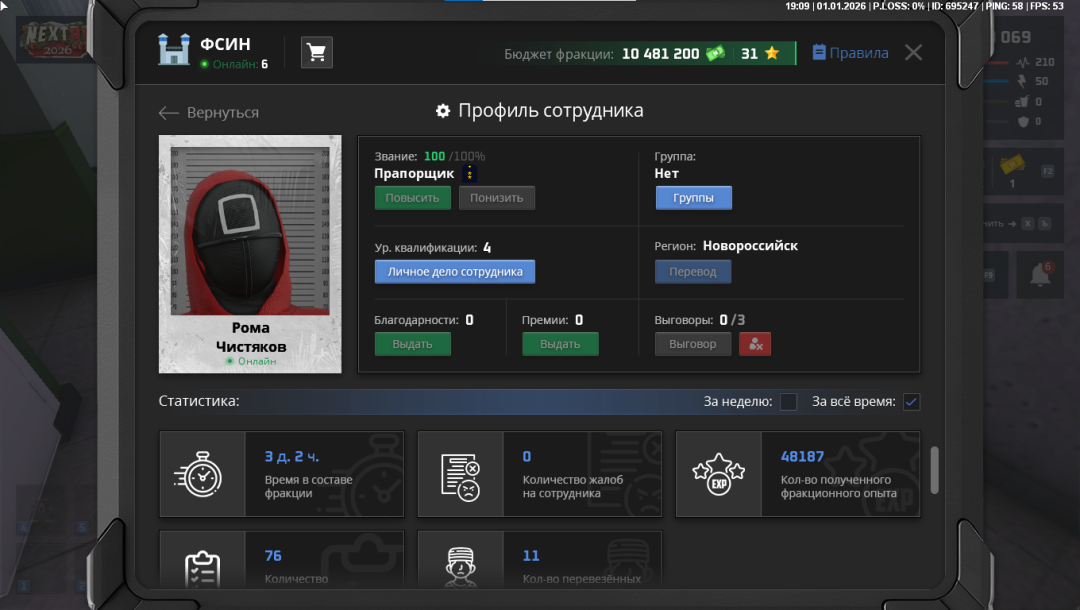The width and height of the screenshot is (1080, 610).
Task: Click Выдать under Премии
Action: click(x=560, y=344)
